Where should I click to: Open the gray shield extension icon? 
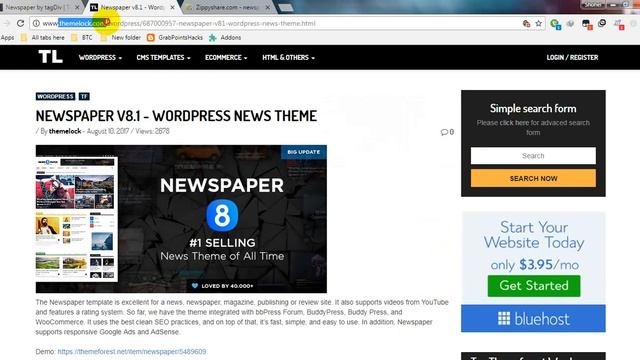pos(571,24)
